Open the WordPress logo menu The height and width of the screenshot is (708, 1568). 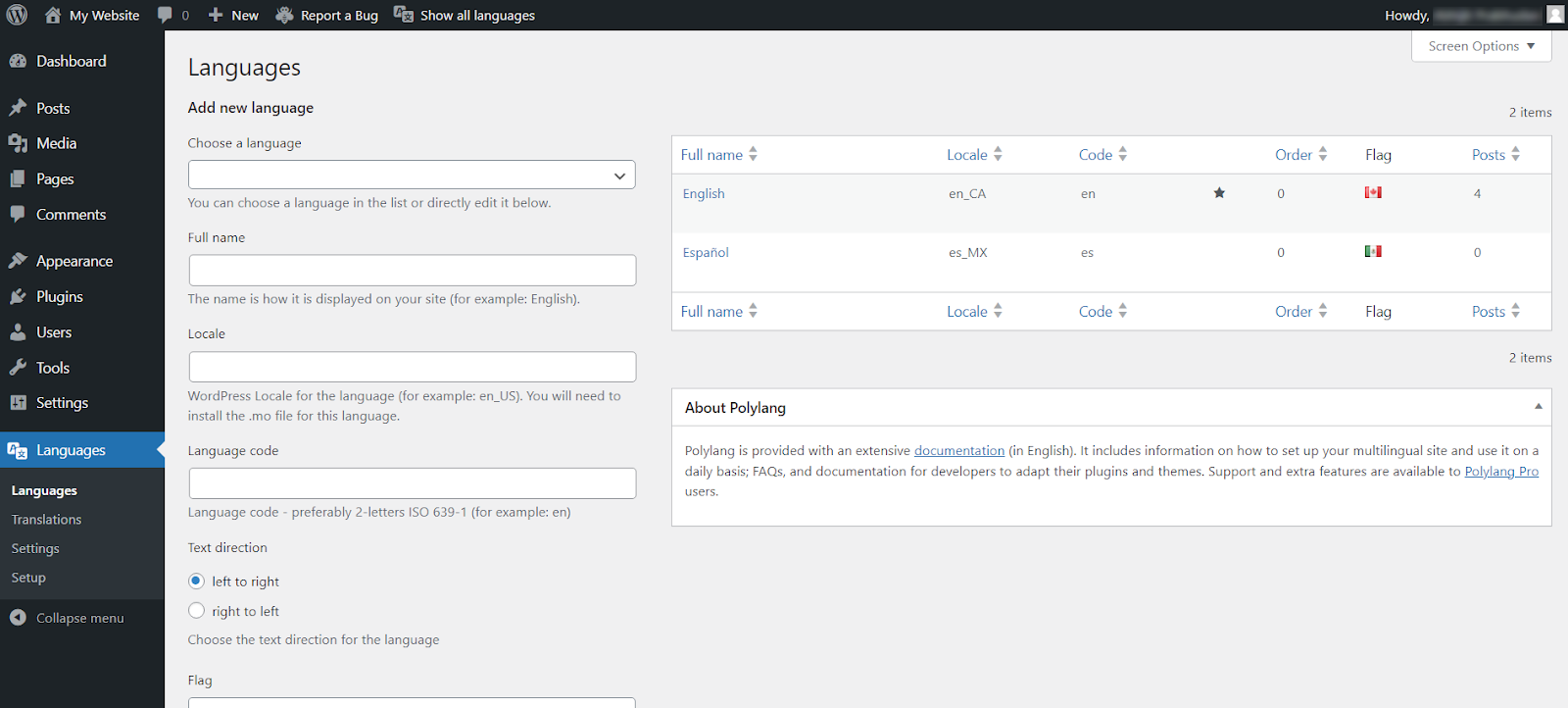(x=17, y=15)
